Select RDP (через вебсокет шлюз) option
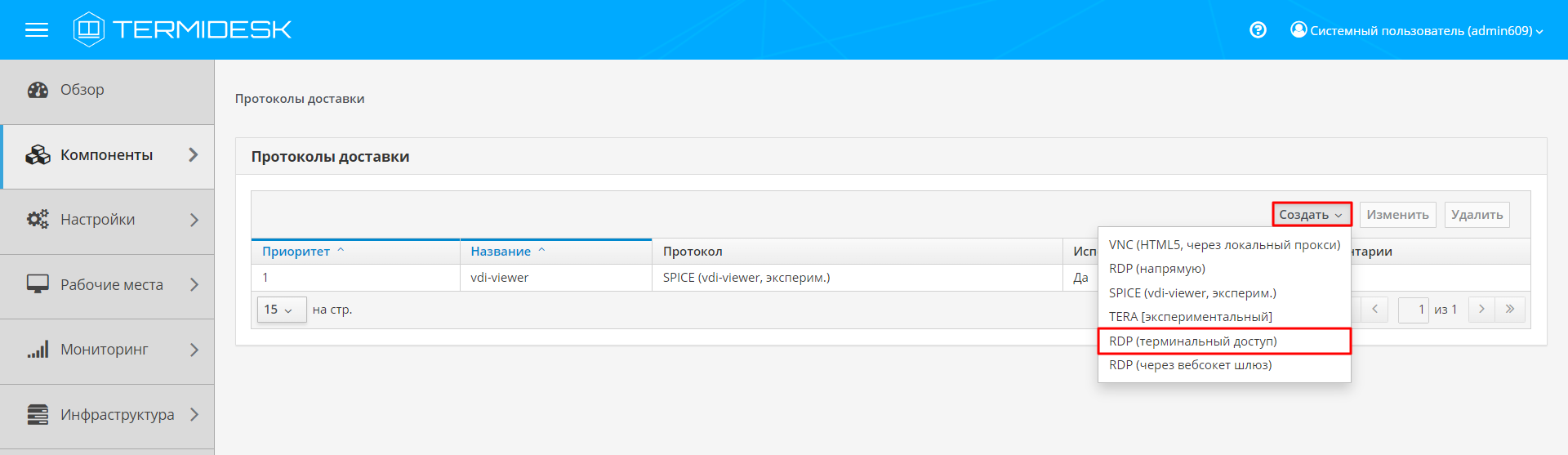 (x=1224, y=365)
